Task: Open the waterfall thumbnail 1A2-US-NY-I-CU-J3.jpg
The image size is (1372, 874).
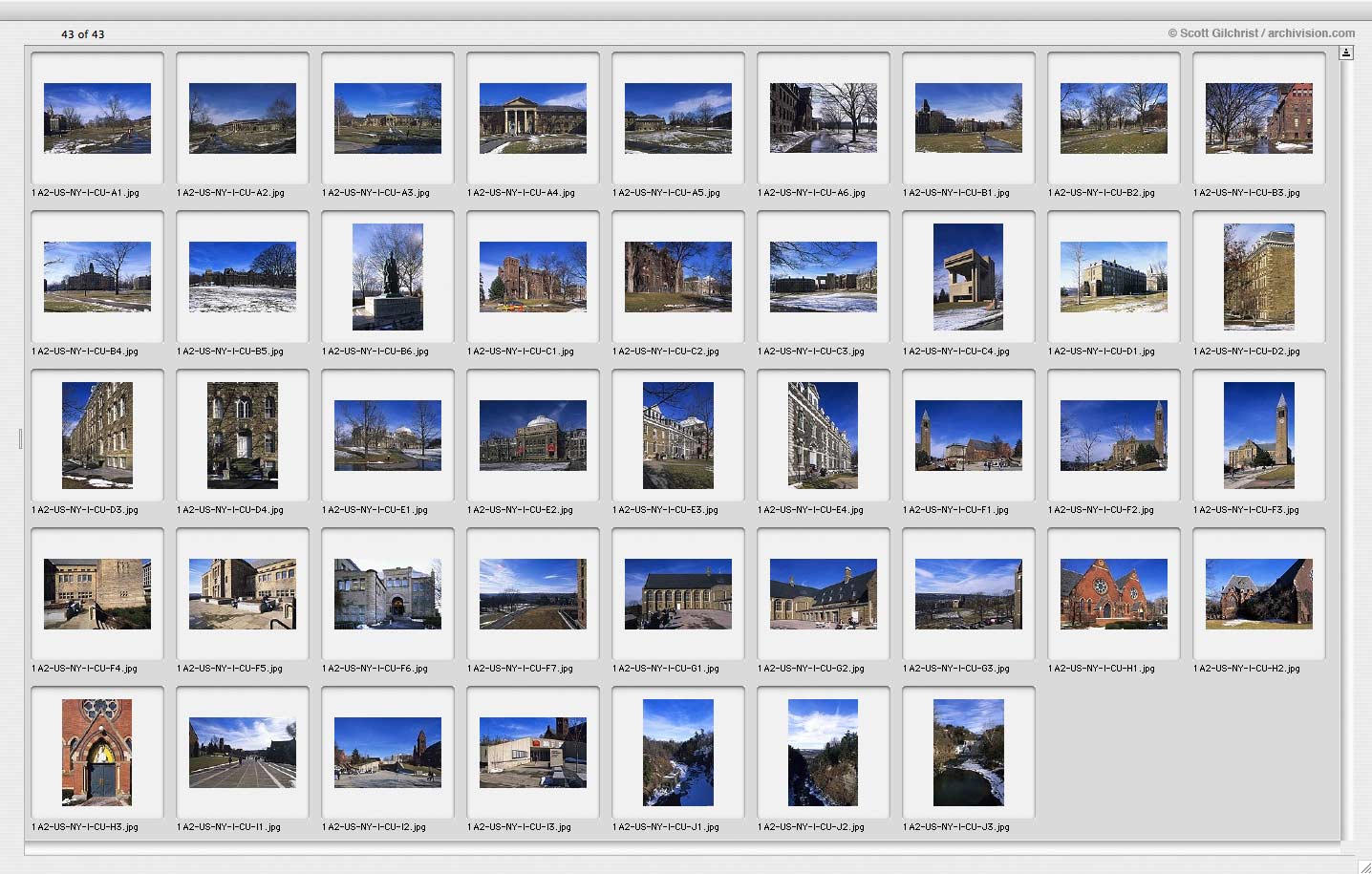Action: 969,753
